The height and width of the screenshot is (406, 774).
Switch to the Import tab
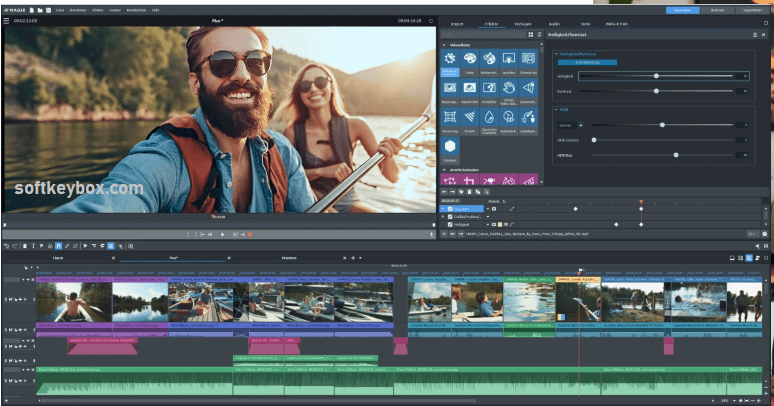457,24
